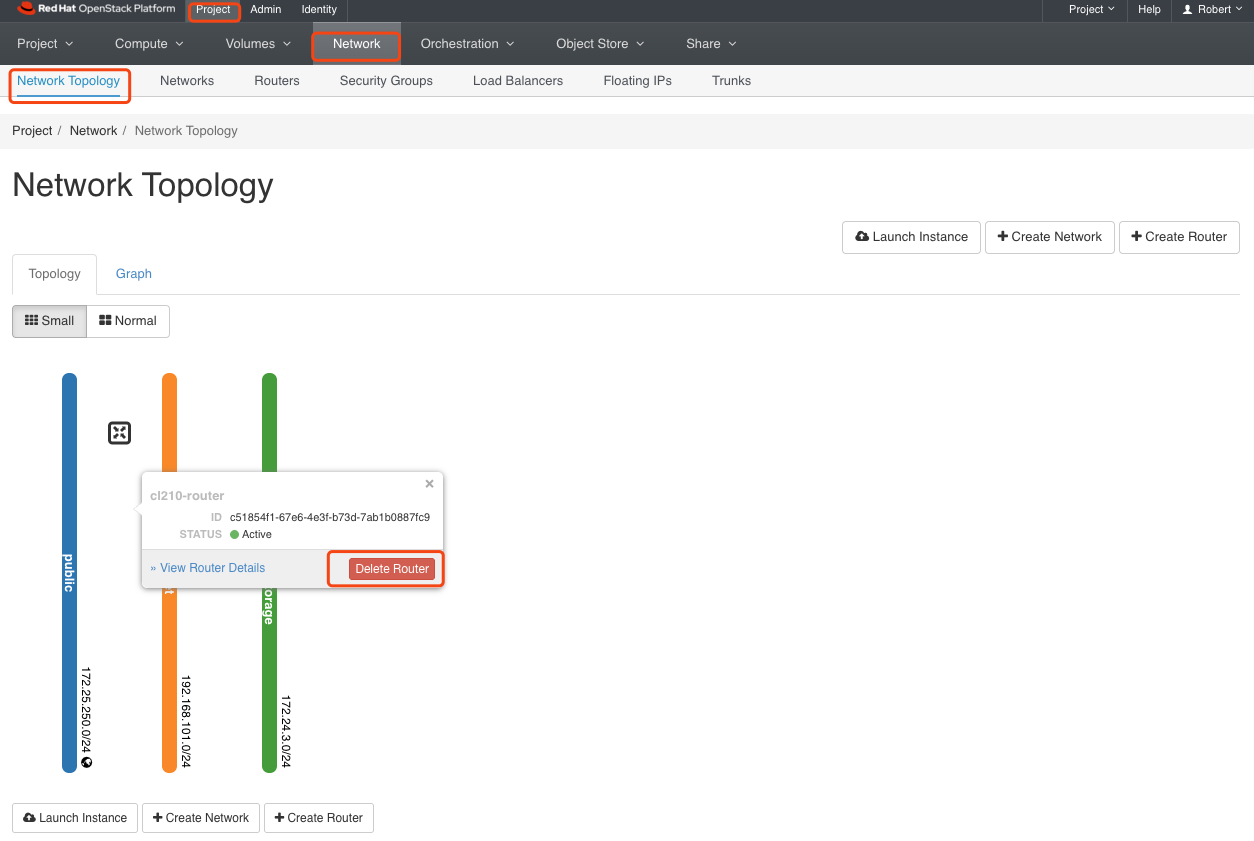The image size is (1254, 841).
Task: Switch to the Graph tab
Action: click(x=133, y=274)
